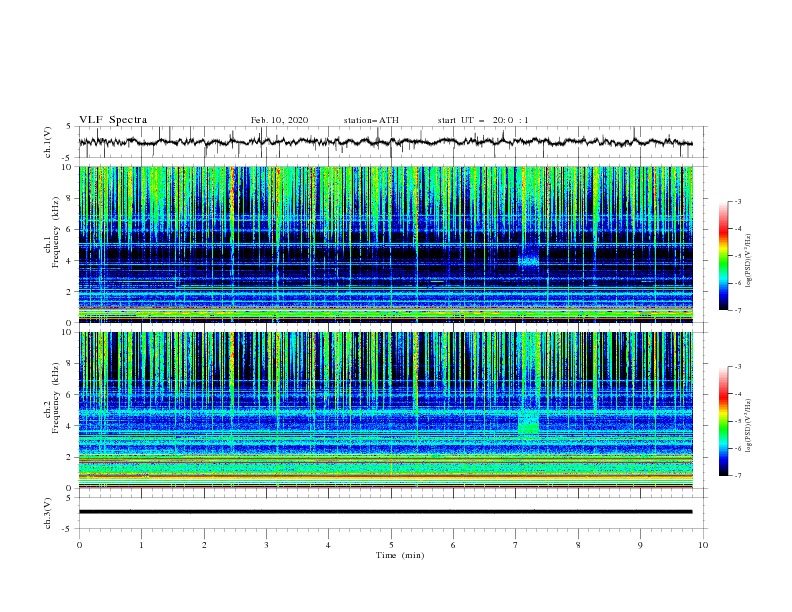
Task: Click the ch.1 colorbar "log(PSD)(V²/Hz)" label
Action: [x=749, y=261]
